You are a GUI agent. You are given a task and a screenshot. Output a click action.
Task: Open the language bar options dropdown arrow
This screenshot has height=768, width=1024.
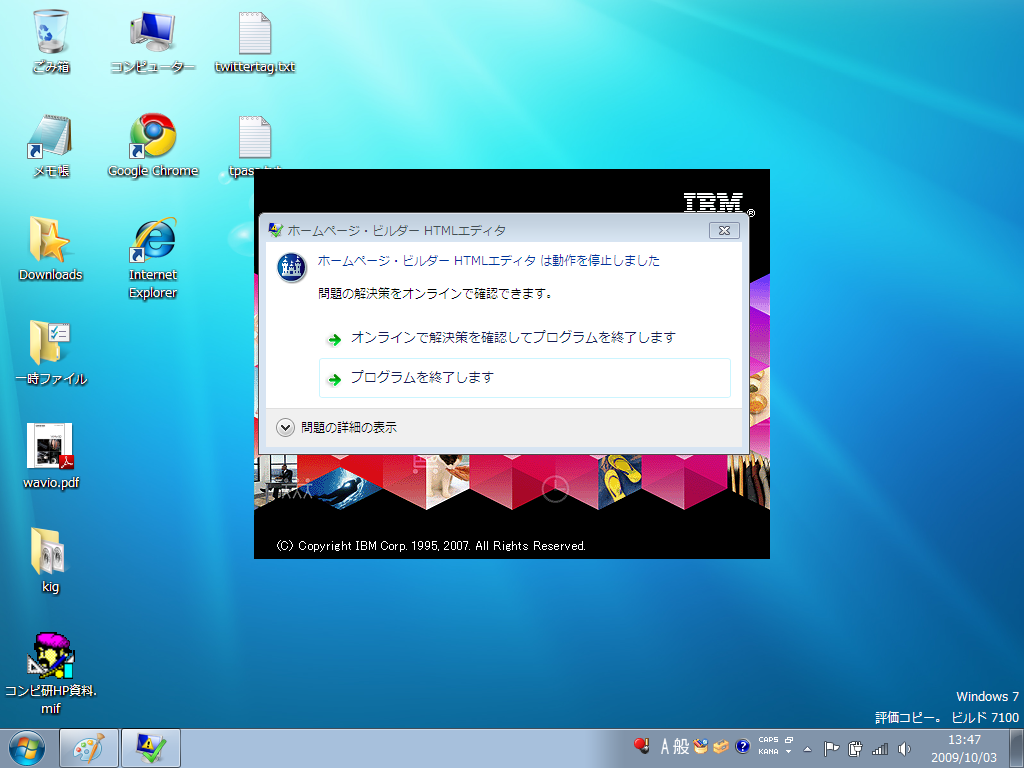point(789,752)
